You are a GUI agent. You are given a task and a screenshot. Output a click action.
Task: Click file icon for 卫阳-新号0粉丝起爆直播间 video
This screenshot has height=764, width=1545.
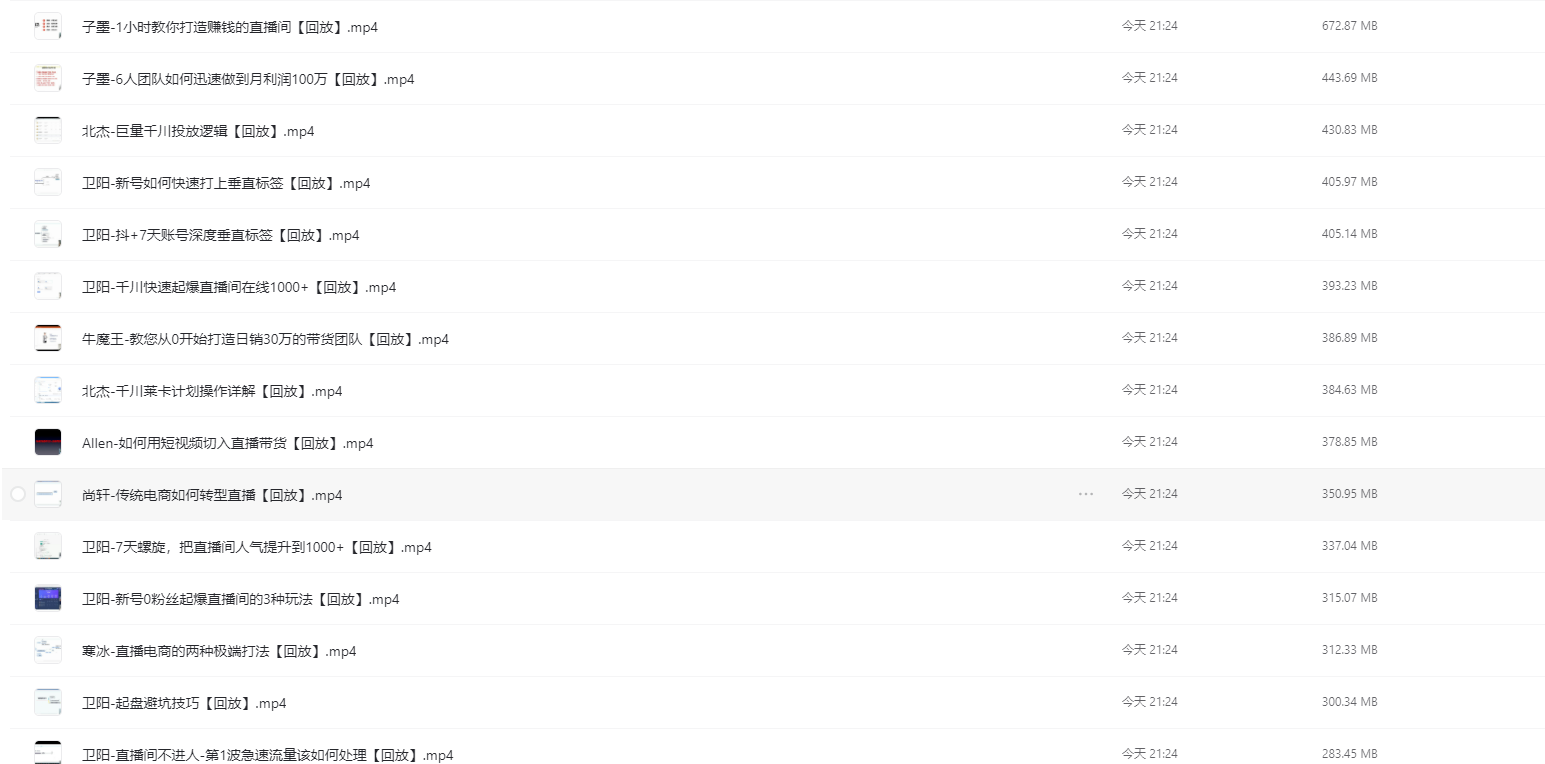point(47,598)
